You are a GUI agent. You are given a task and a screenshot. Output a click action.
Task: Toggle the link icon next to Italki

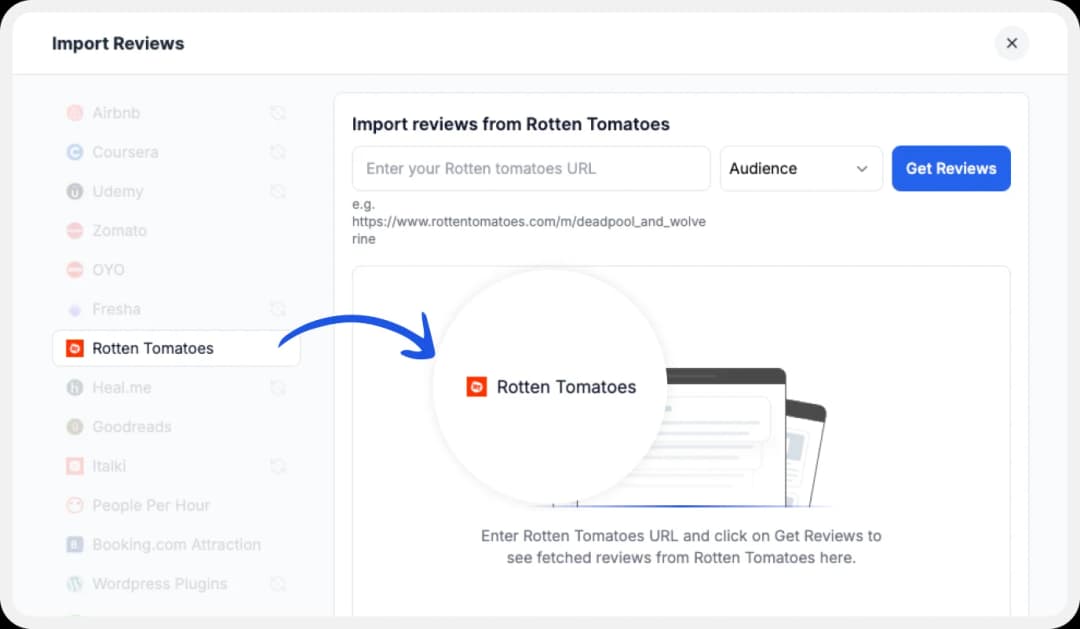(278, 465)
